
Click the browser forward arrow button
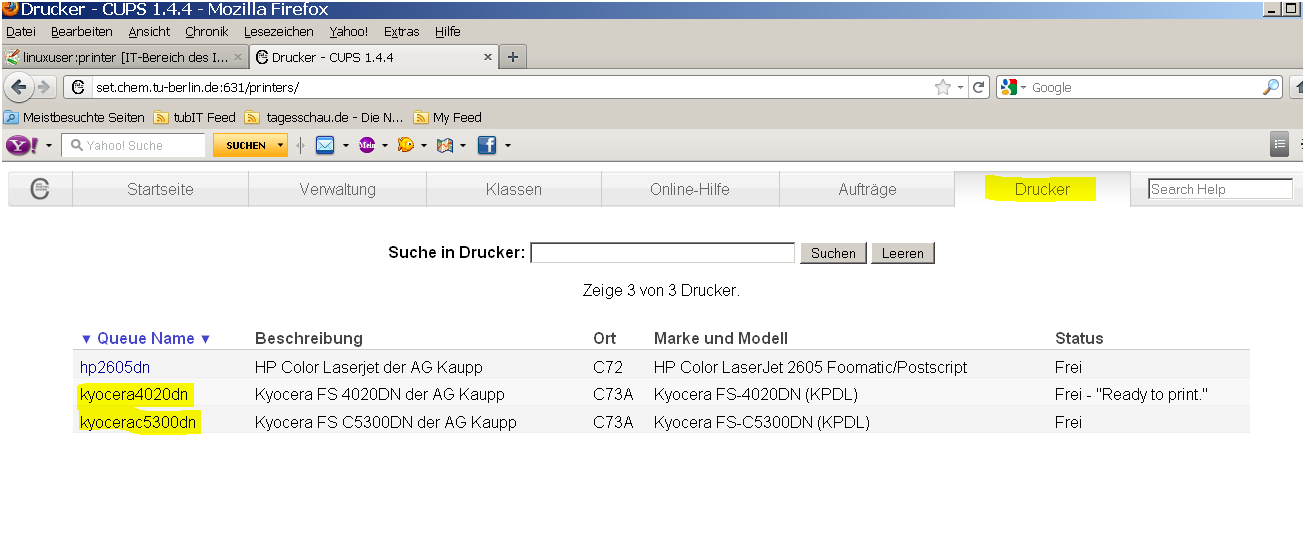point(44,87)
